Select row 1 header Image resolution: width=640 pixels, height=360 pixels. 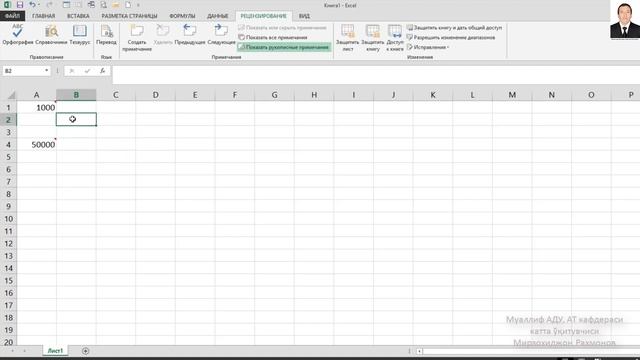pos(8,107)
